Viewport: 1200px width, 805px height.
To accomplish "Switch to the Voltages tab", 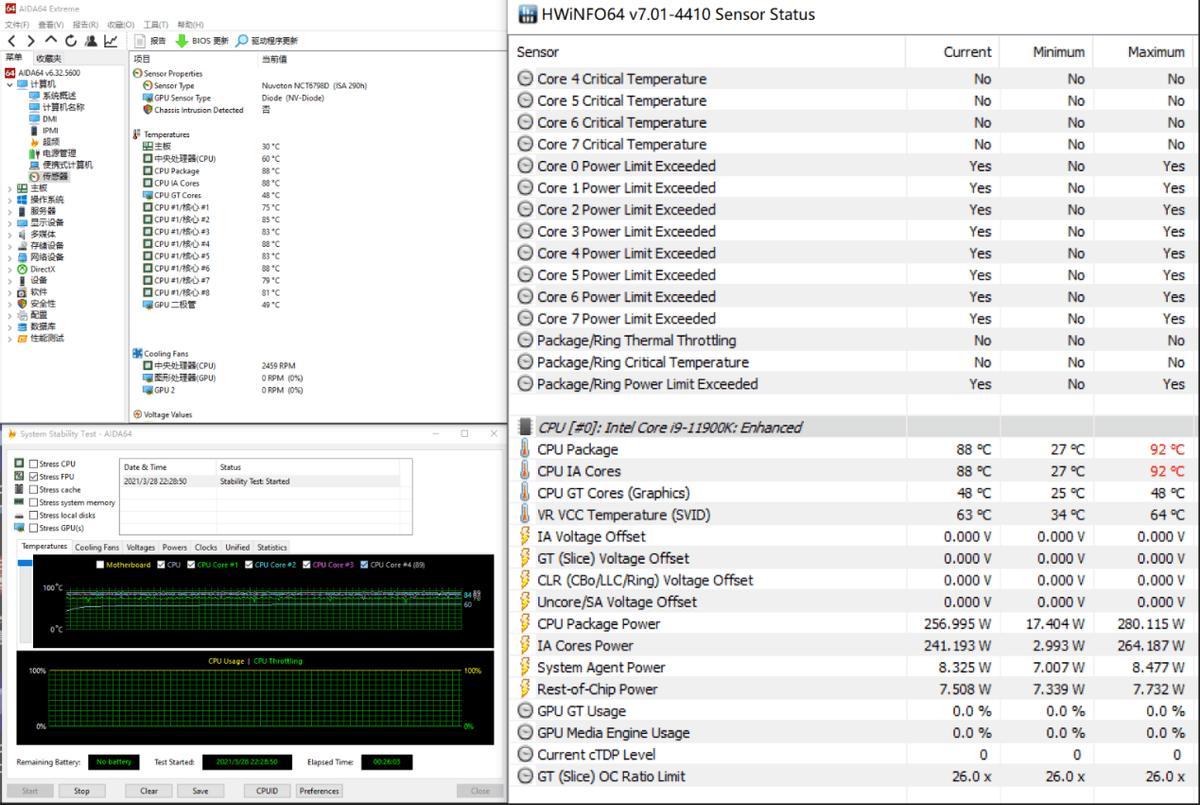I will [141, 547].
